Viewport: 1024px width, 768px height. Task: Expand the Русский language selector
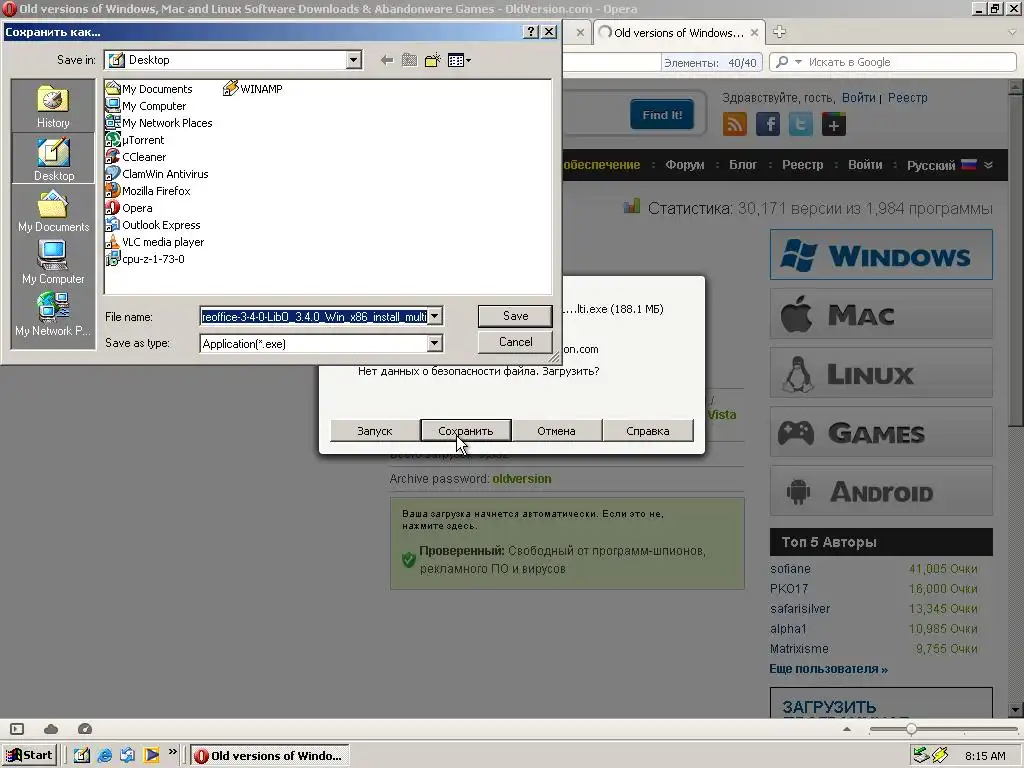950,165
